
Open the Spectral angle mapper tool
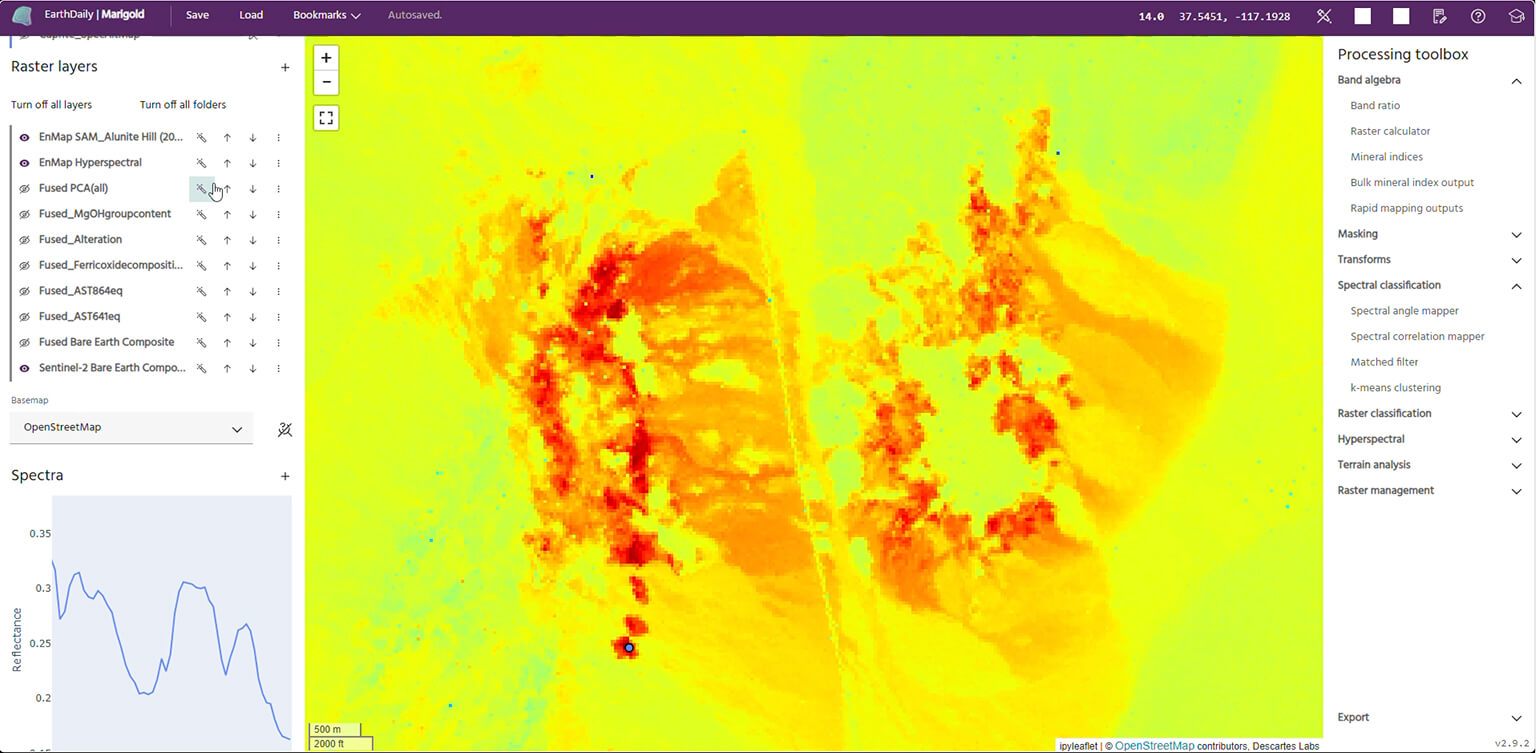[x=1404, y=311]
